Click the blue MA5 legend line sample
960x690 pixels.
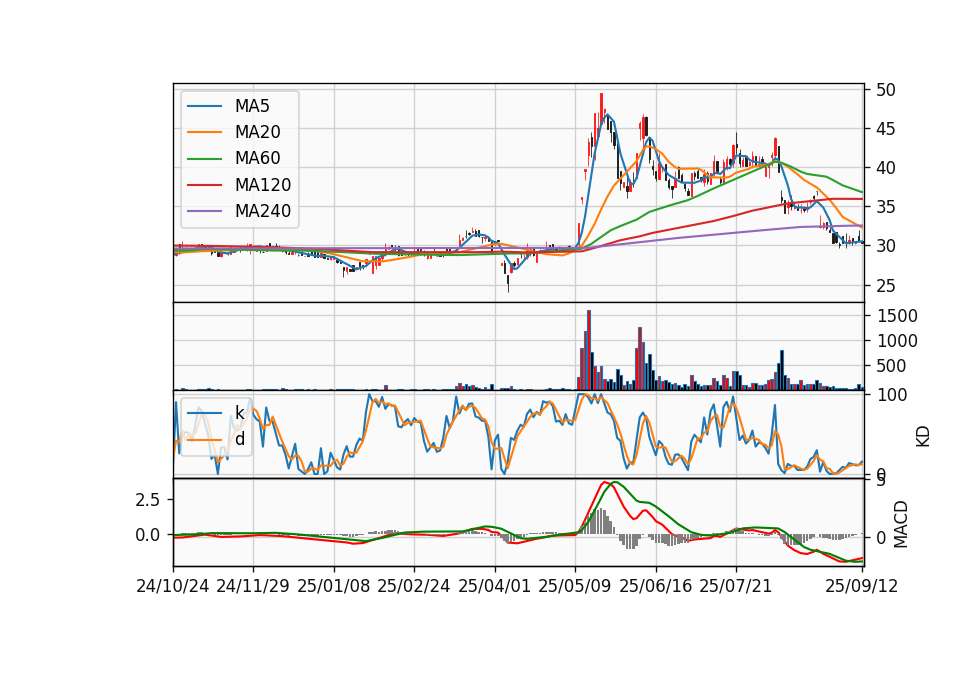tap(204, 106)
